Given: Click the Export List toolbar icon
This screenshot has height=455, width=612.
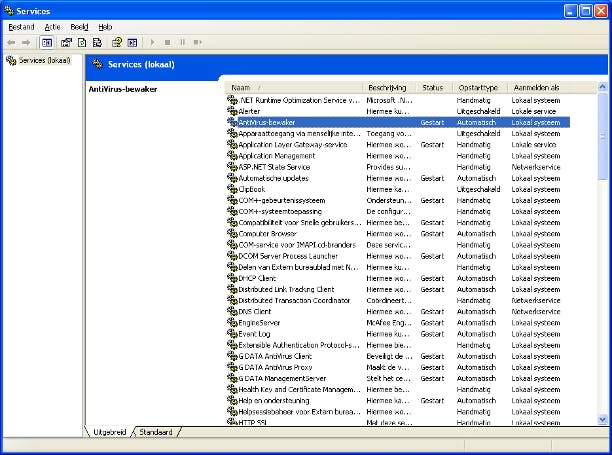Looking at the screenshot, I should pyautogui.click(x=97, y=42).
